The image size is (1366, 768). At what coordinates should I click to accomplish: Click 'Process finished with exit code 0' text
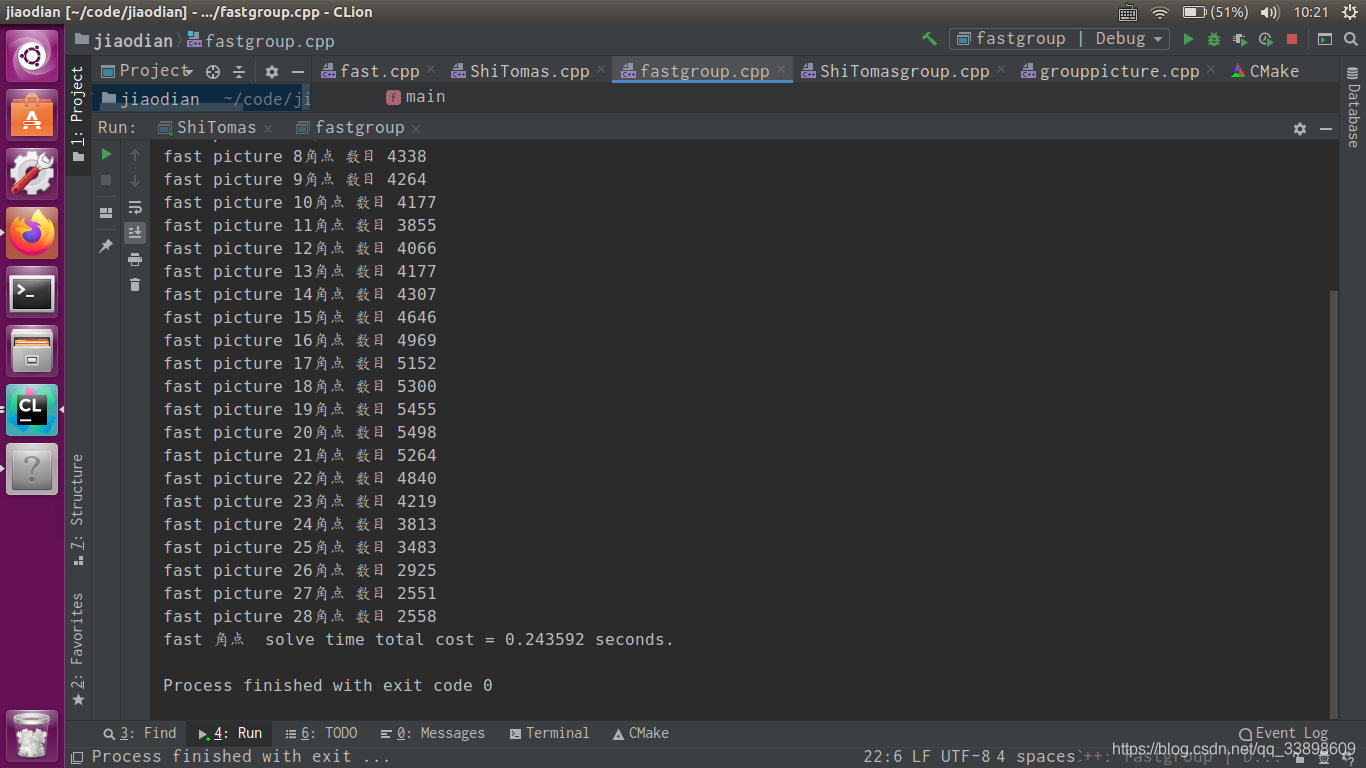(328, 686)
